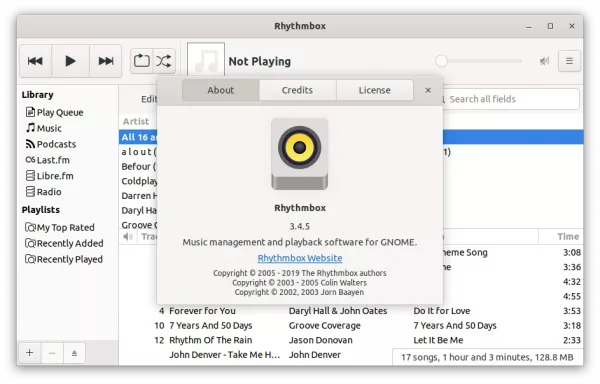Viewport: 600px width, 384px height.
Task: Select the 7 Years And 50 Days track
Action: click(x=210, y=325)
